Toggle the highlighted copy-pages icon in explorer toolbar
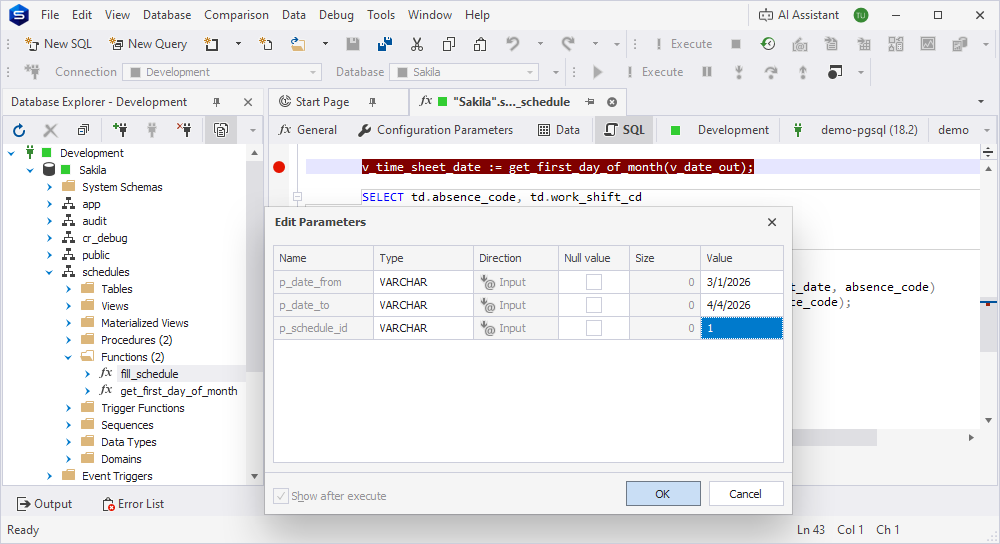The height and width of the screenshot is (544, 1000). [221, 130]
